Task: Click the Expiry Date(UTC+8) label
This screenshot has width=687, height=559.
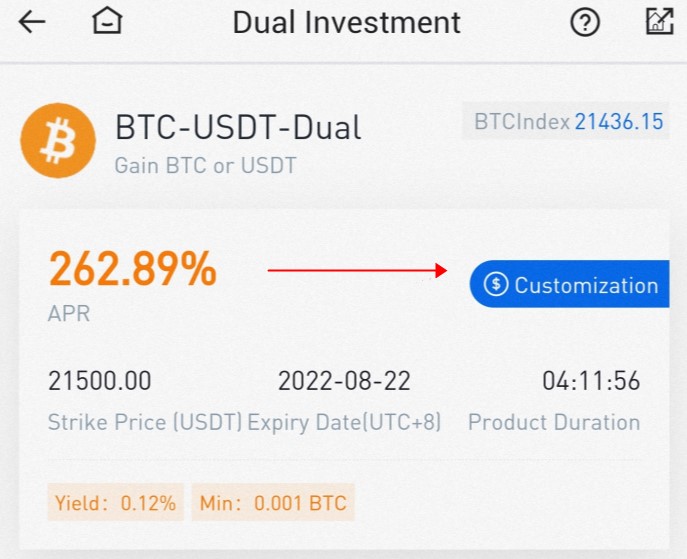Action: click(x=344, y=422)
